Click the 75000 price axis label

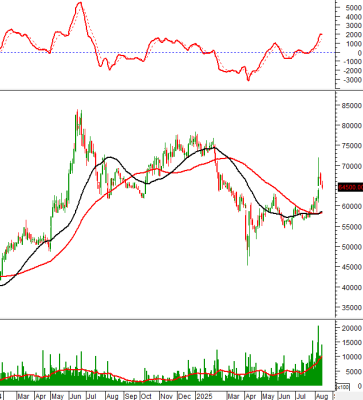[351, 146]
